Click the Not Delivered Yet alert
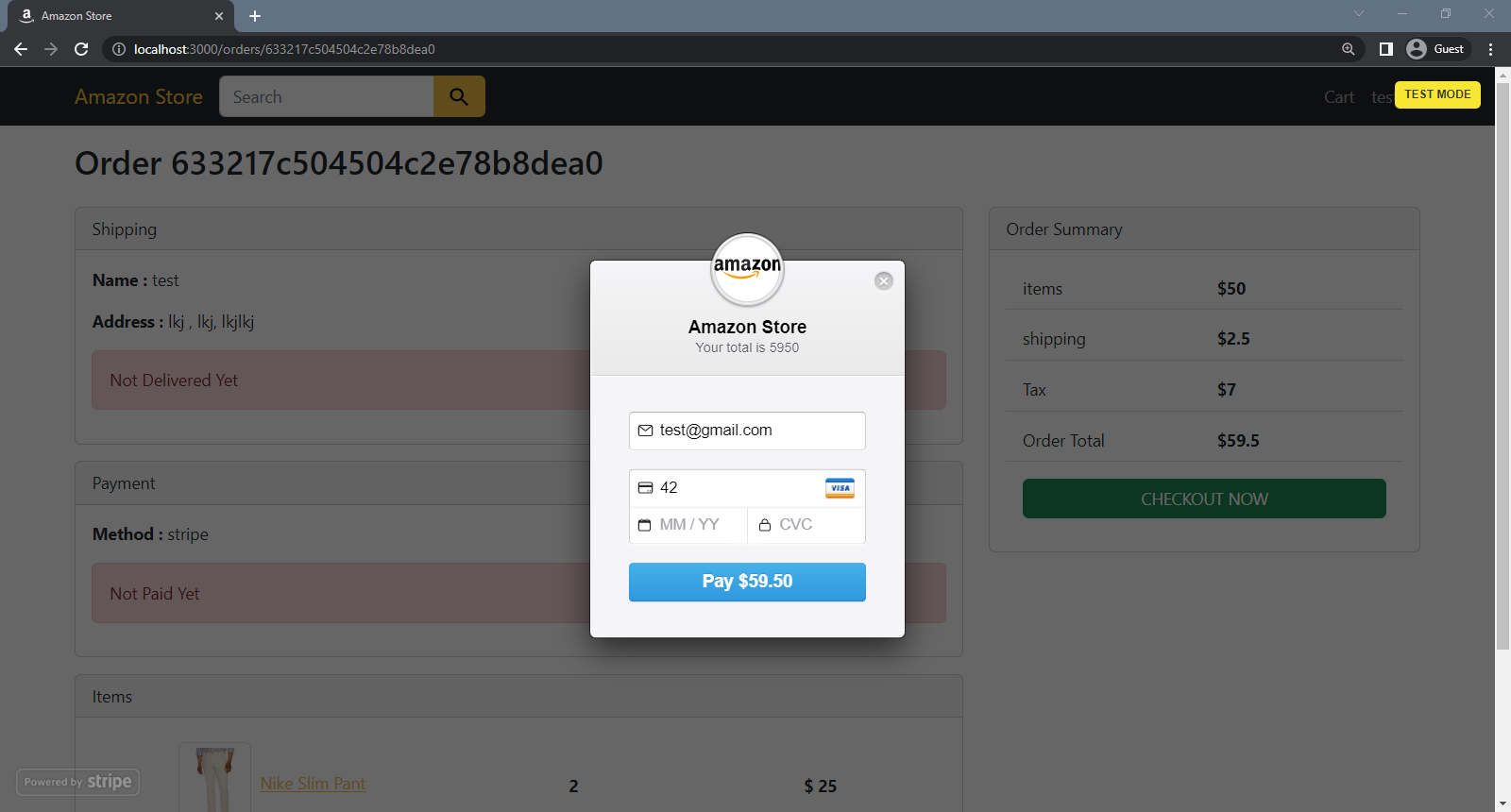This screenshot has width=1511, height=812. [518, 381]
